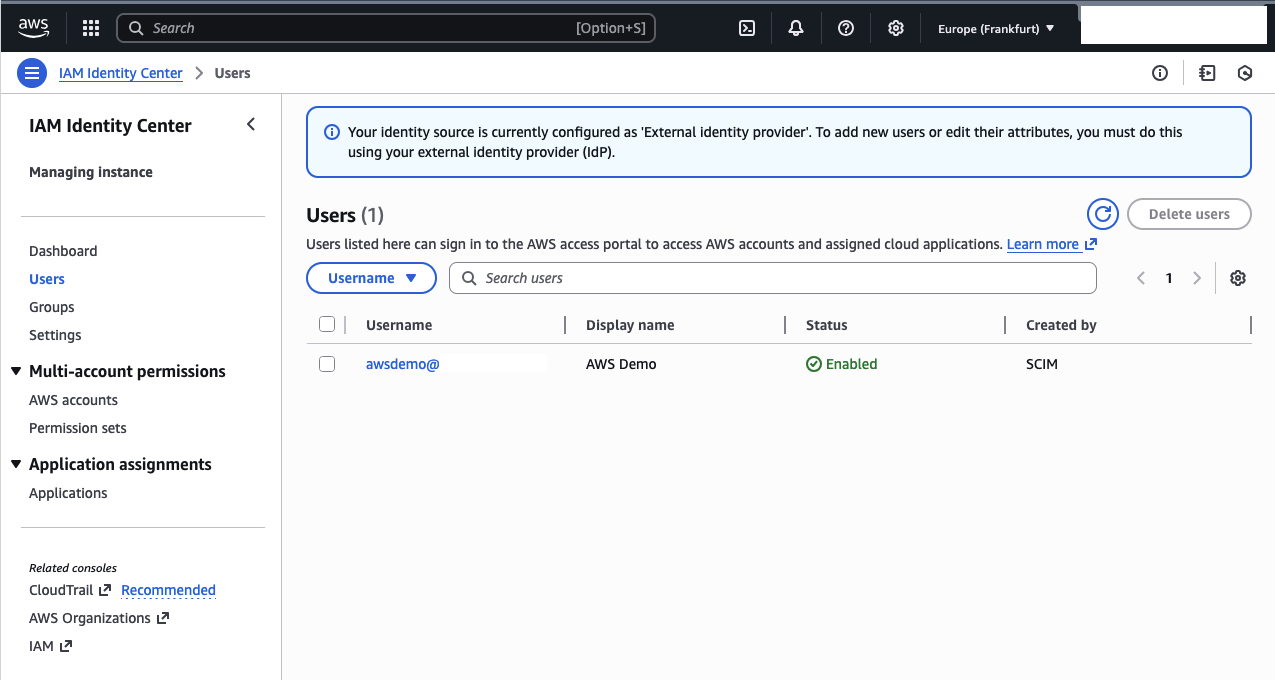Open the Europe (Frankfurt) region dropdown
Screen dimensions: 1275x680
(995, 28)
